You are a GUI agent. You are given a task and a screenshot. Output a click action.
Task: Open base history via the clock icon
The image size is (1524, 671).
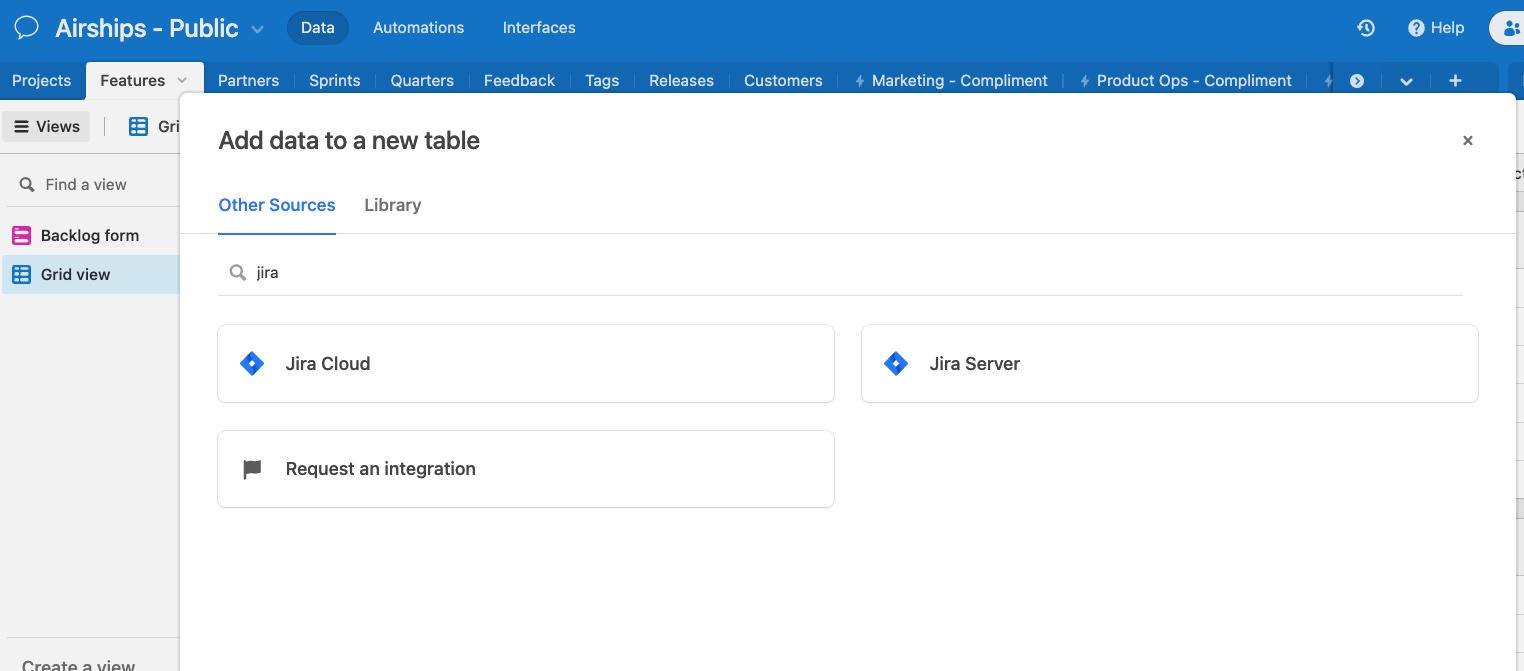coord(1366,28)
